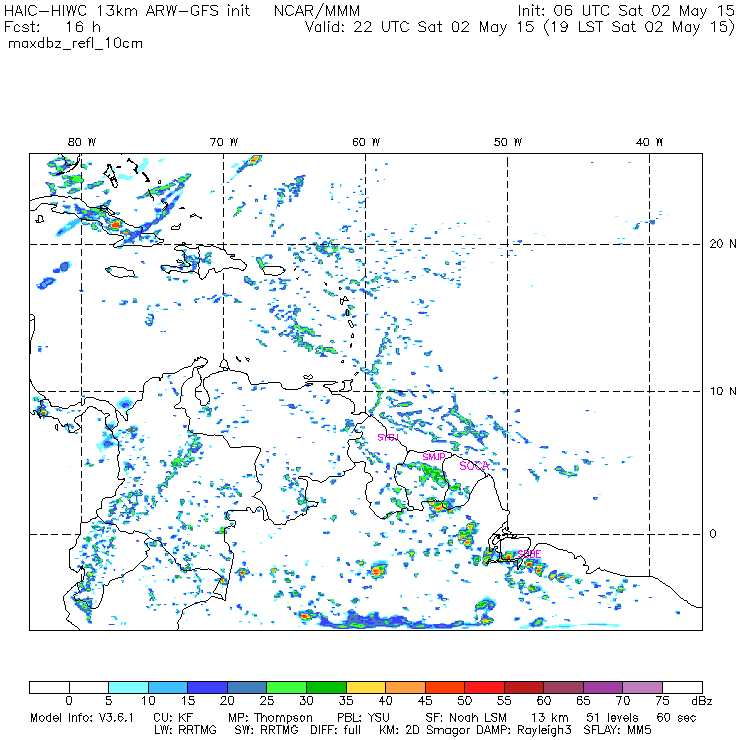The height and width of the screenshot is (740, 740).
Task: Choose the yellow 35-40 dBz legend swatch
Action: pyautogui.click(x=366, y=687)
